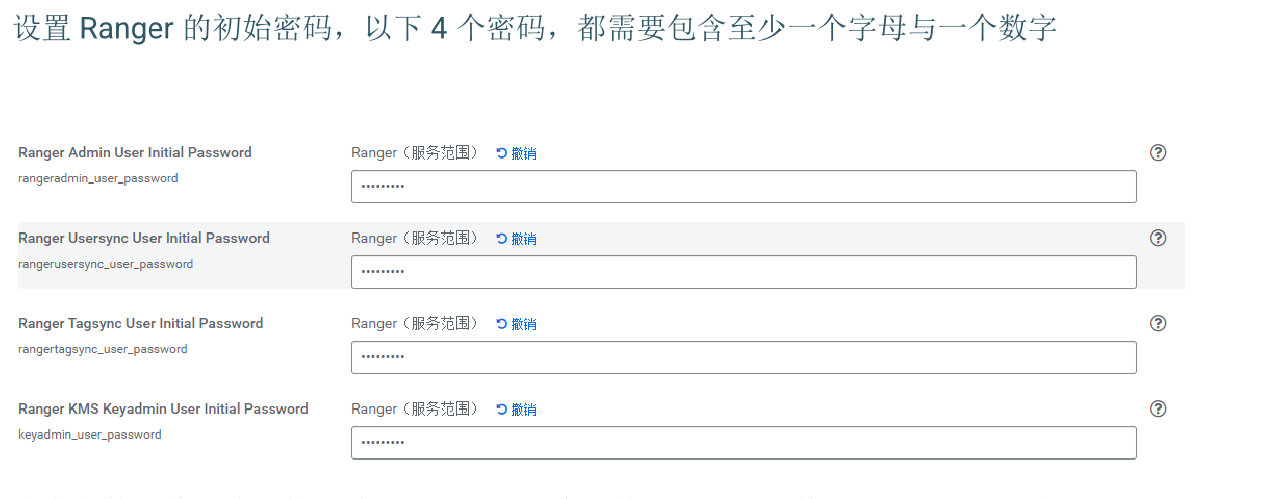Click help icon for Ranger KMS Keyadmin password
This screenshot has width=1279, height=499.
coord(1158,408)
